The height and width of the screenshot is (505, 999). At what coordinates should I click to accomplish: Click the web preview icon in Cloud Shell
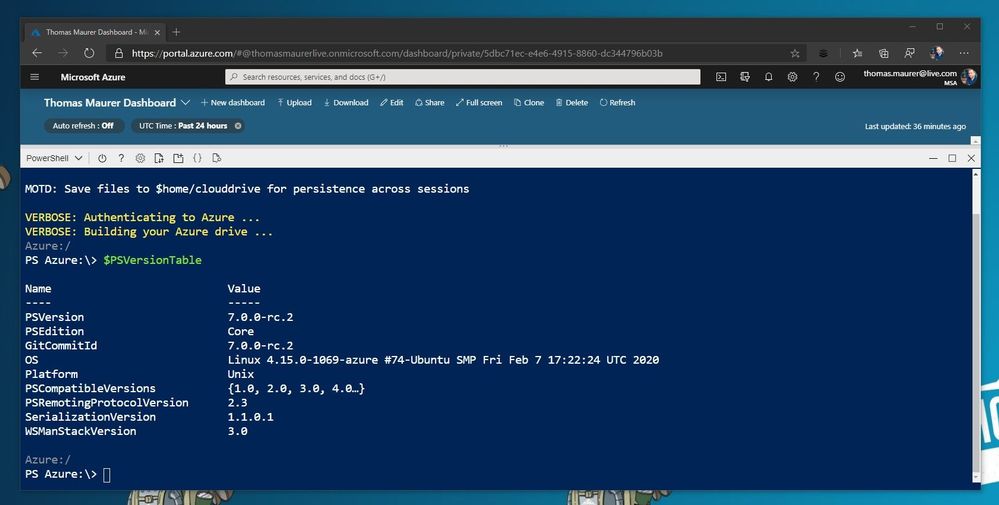(217, 158)
